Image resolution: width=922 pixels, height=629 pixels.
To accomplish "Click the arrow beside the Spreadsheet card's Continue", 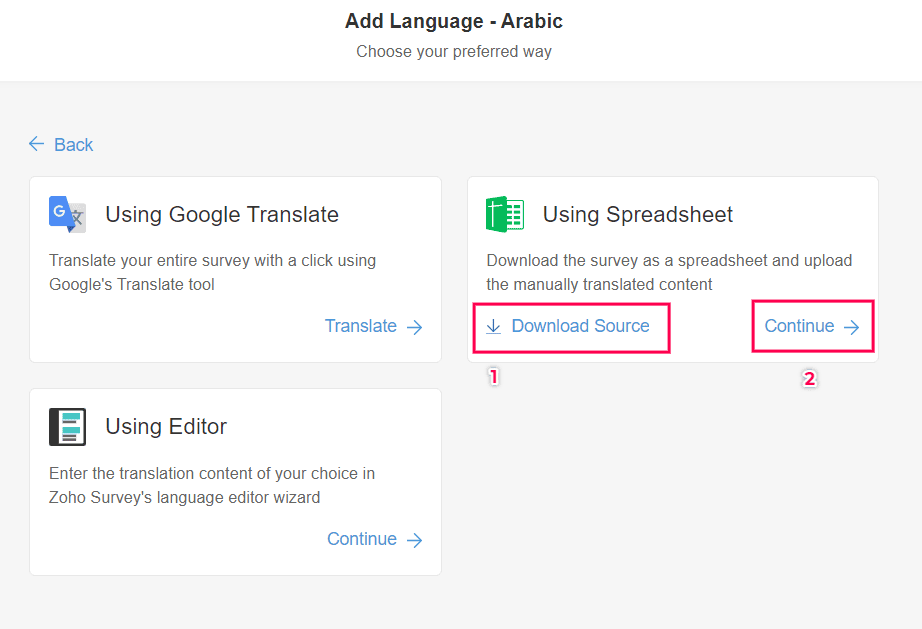I will tap(852, 327).
